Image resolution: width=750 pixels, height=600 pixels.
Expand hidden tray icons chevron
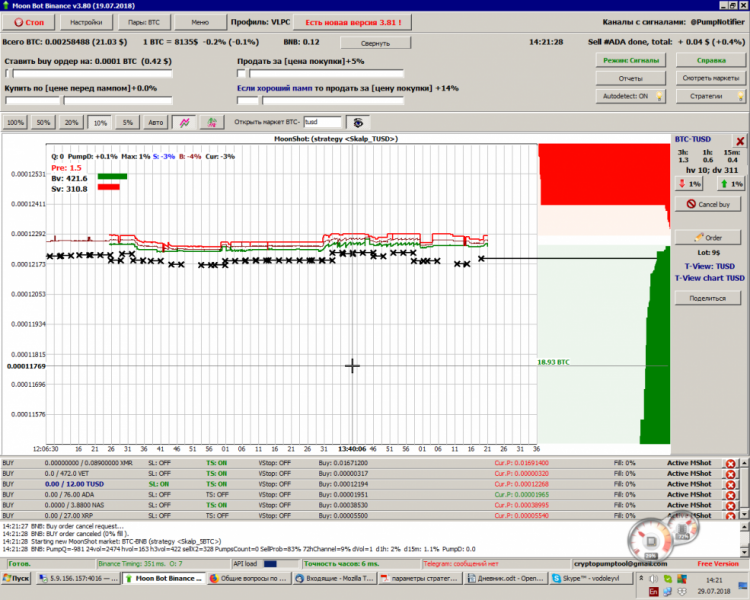pos(641,578)
